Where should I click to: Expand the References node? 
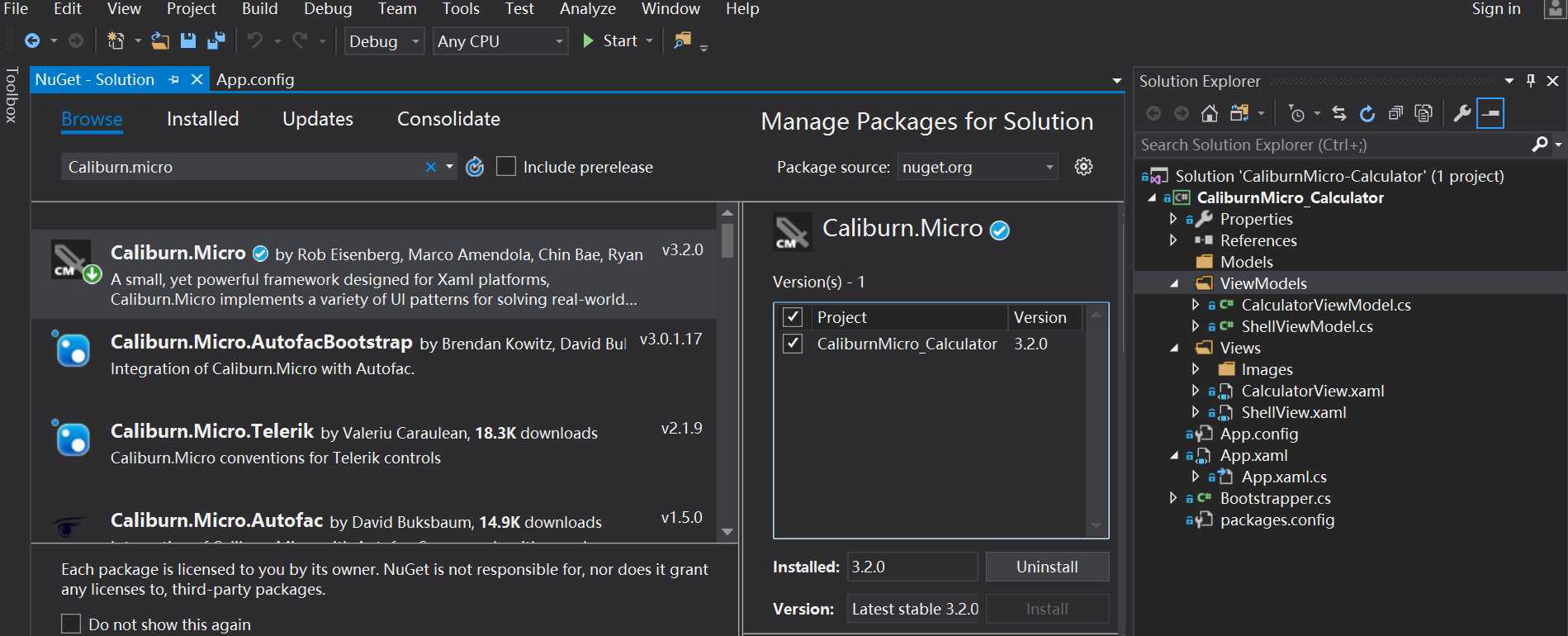point(1172,240)
